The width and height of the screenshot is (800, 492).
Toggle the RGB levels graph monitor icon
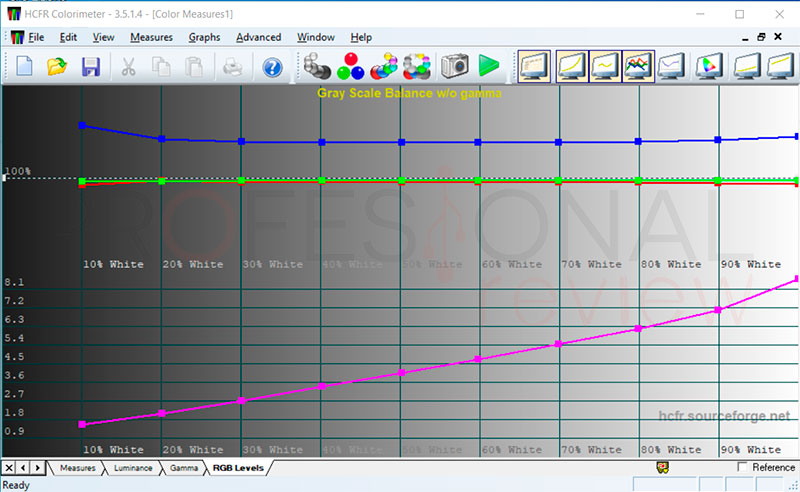(x=638, y=66)
